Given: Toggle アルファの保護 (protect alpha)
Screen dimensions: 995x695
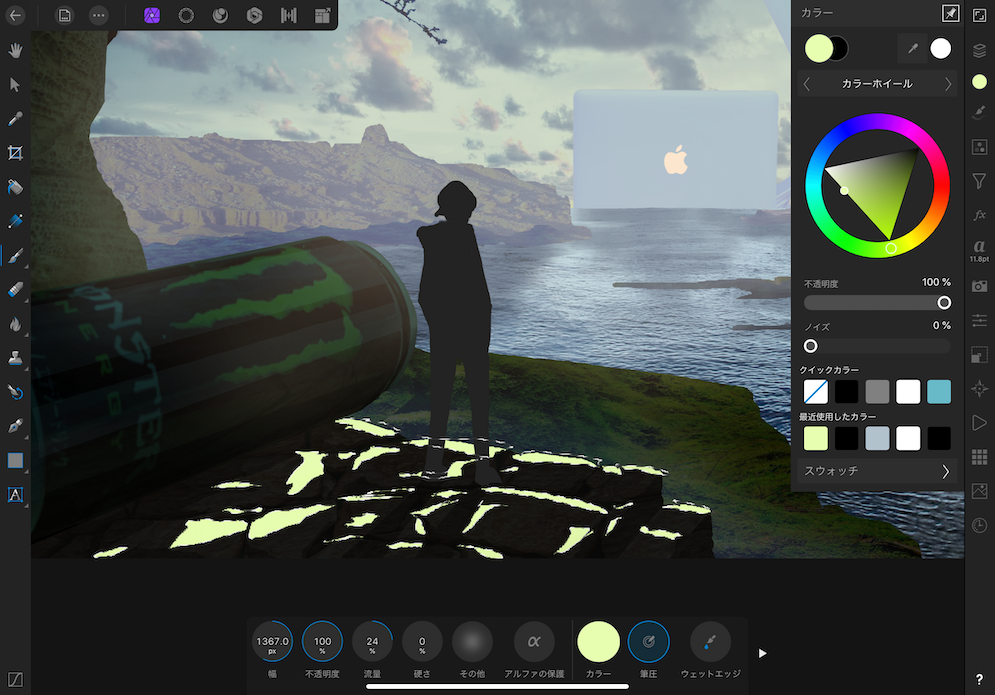Looking at the screenshot, I should click(x=534, y=642).
